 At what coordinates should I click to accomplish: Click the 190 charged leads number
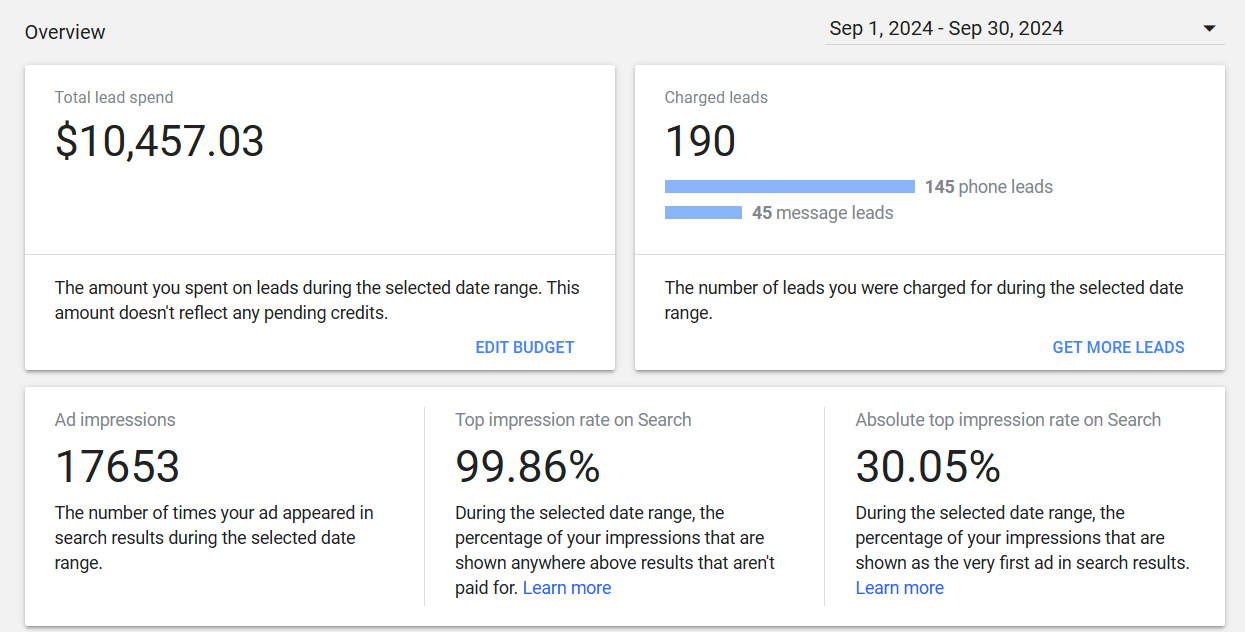(700, 142)
